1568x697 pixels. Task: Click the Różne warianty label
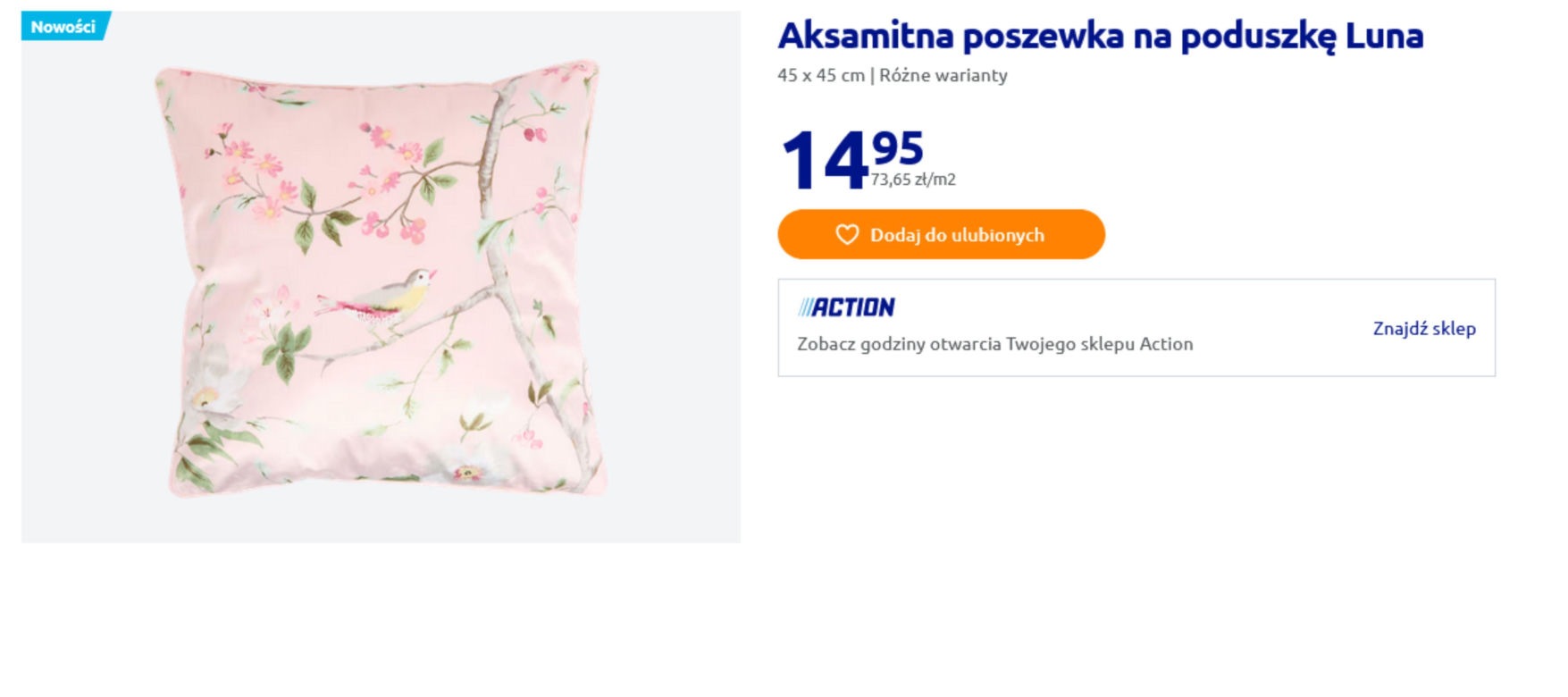(x=943, y=75)
